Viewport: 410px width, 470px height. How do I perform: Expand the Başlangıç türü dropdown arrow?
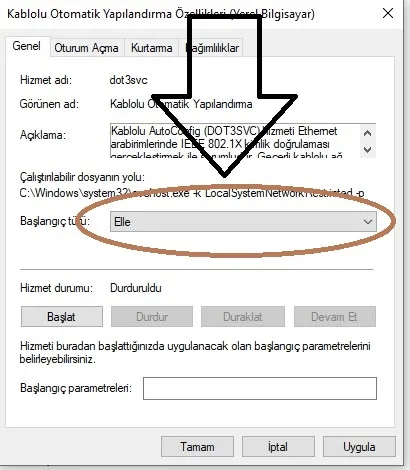(x=368, y=222)
